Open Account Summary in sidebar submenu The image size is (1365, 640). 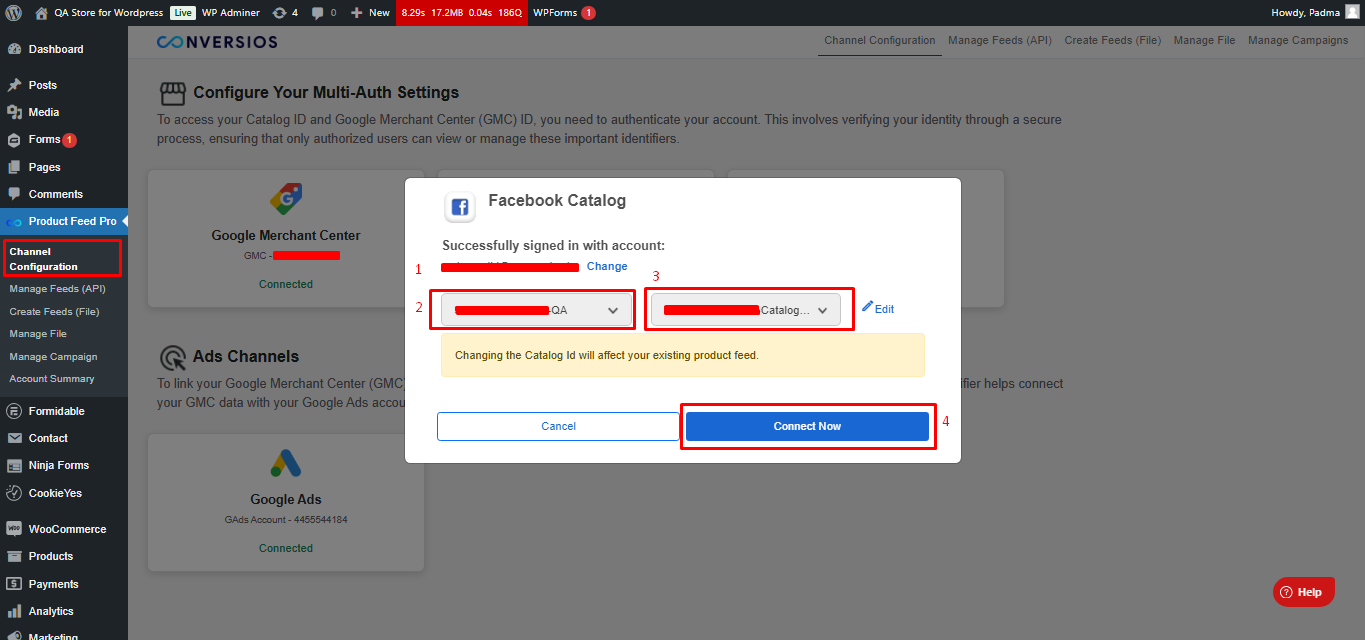(x=52, y=379)
